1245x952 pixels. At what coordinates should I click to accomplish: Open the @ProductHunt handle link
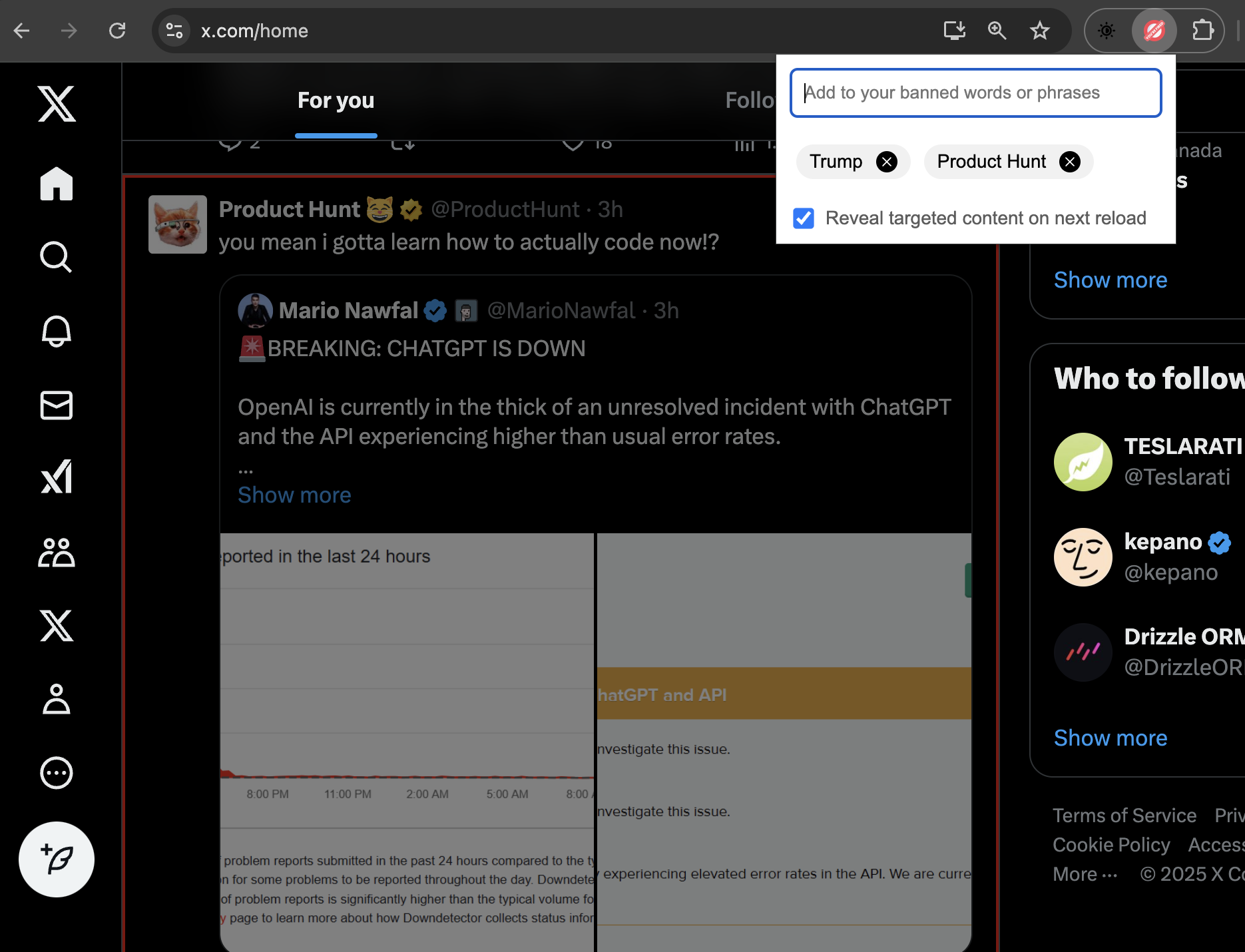(x=505, y=210)
